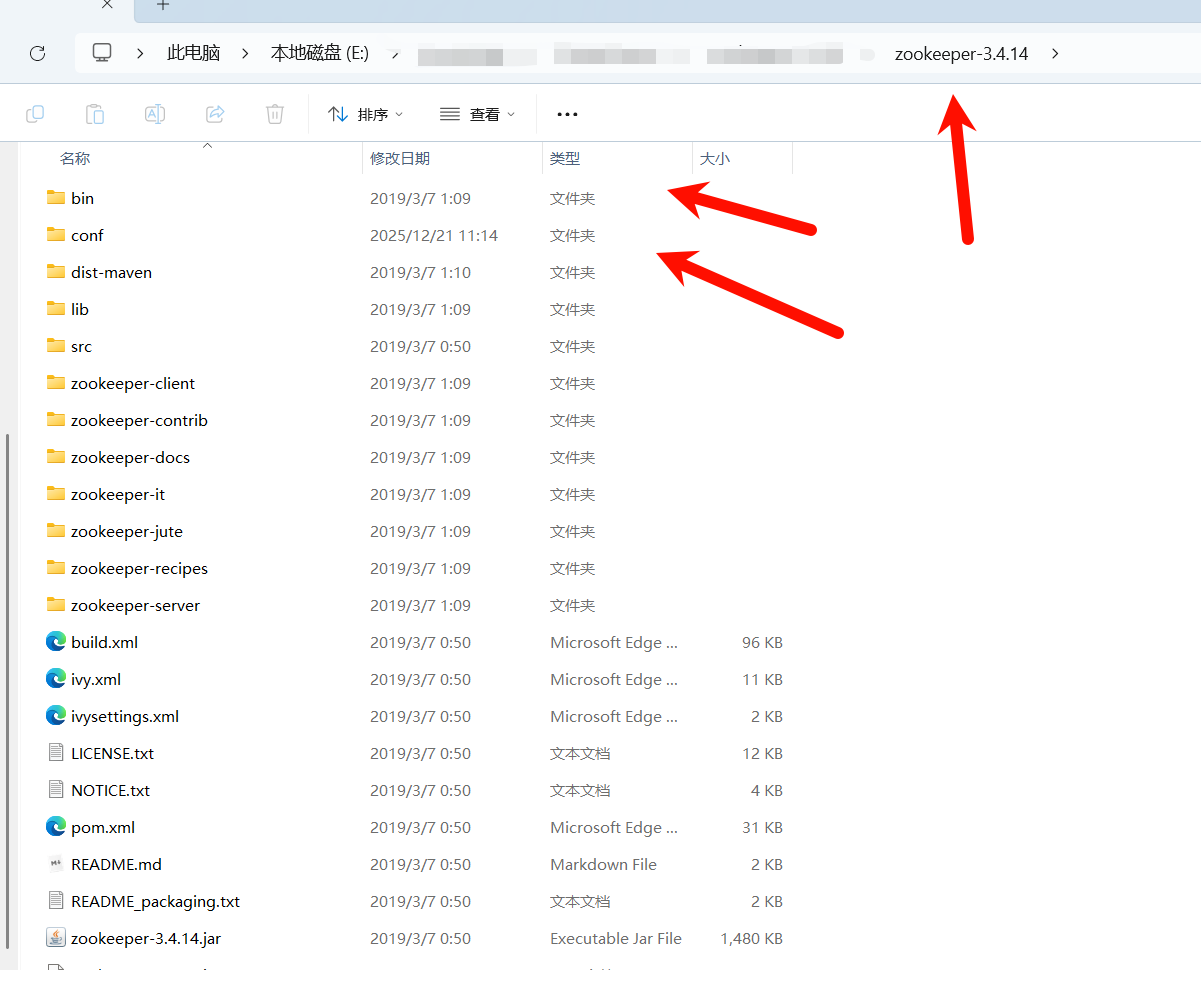
Task: Select file name build.xml
Action: (104, 642)
